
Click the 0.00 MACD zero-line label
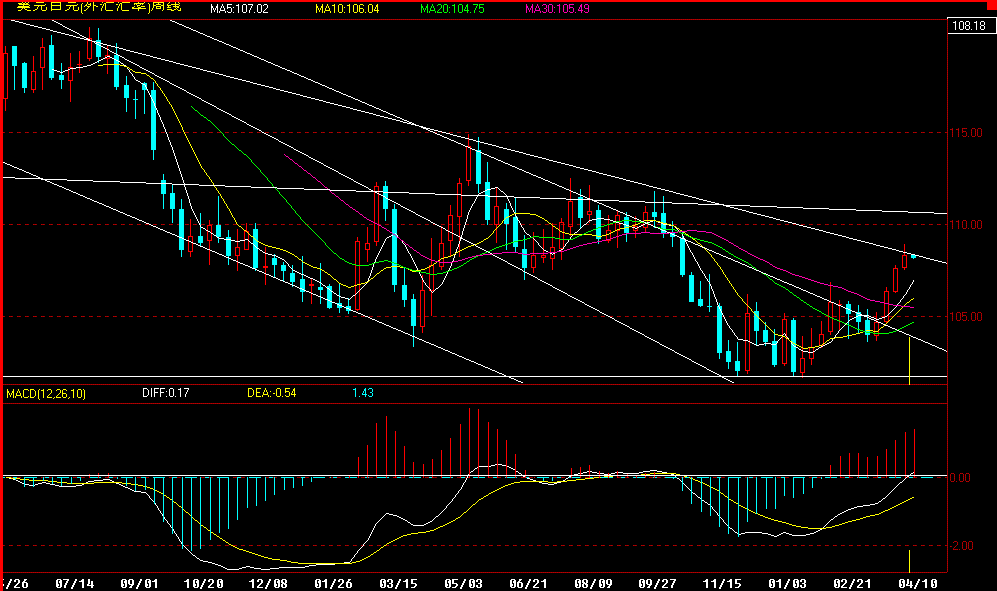959,477
